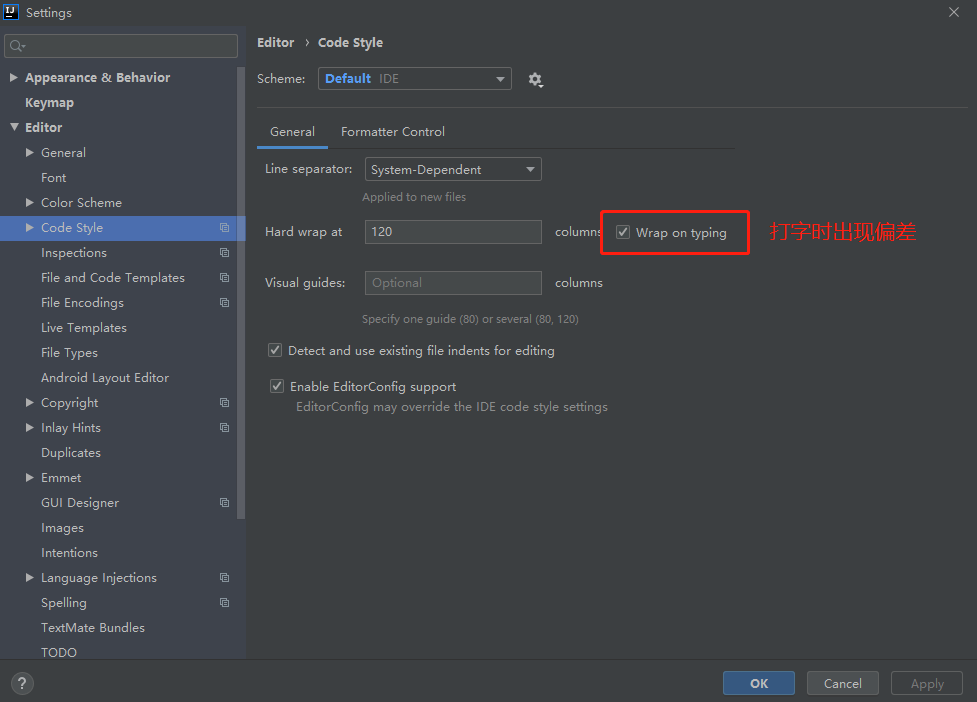Expand the Color Scheme node
The image size is (977, 702).
(x=29, y=202)
